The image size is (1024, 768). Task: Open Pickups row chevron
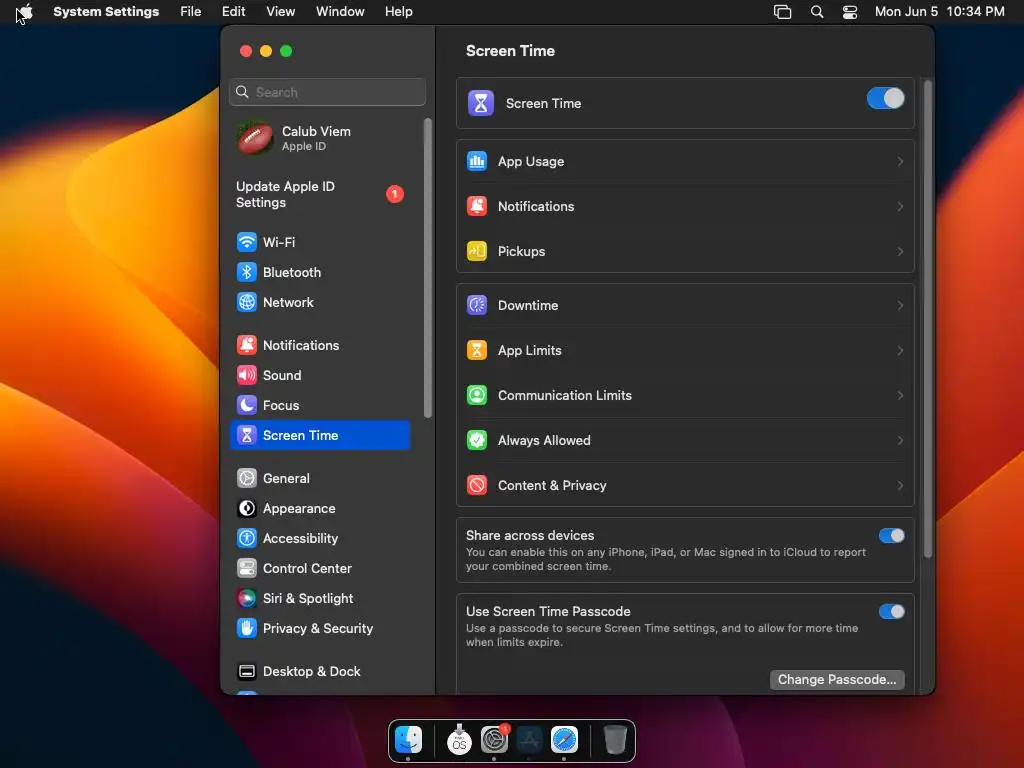click(900, 251)
